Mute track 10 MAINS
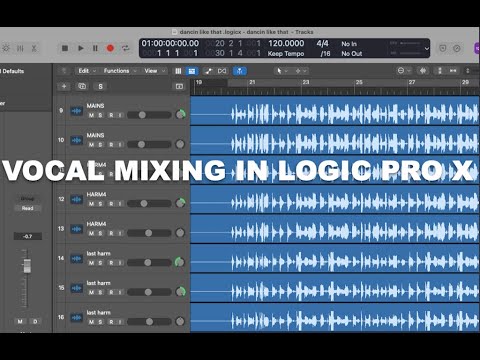 point(91,145)
